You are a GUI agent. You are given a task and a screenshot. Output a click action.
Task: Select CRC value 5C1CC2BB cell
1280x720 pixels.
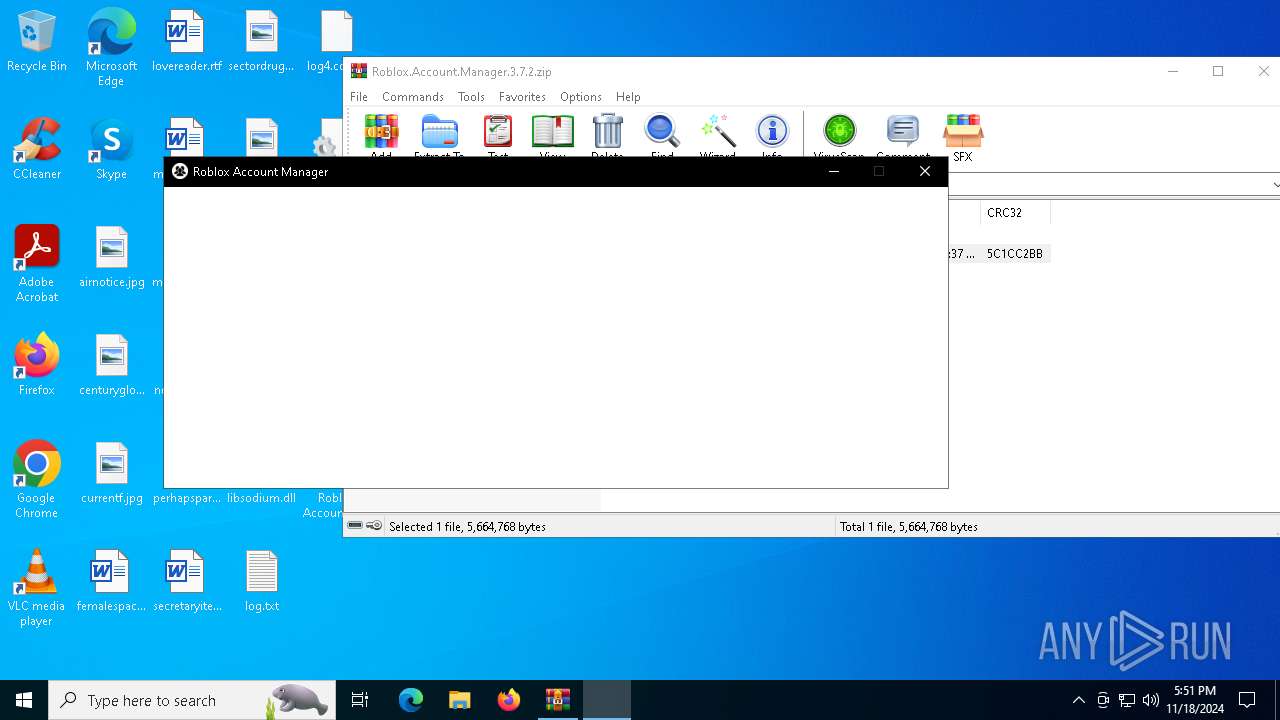(1015, 254)
